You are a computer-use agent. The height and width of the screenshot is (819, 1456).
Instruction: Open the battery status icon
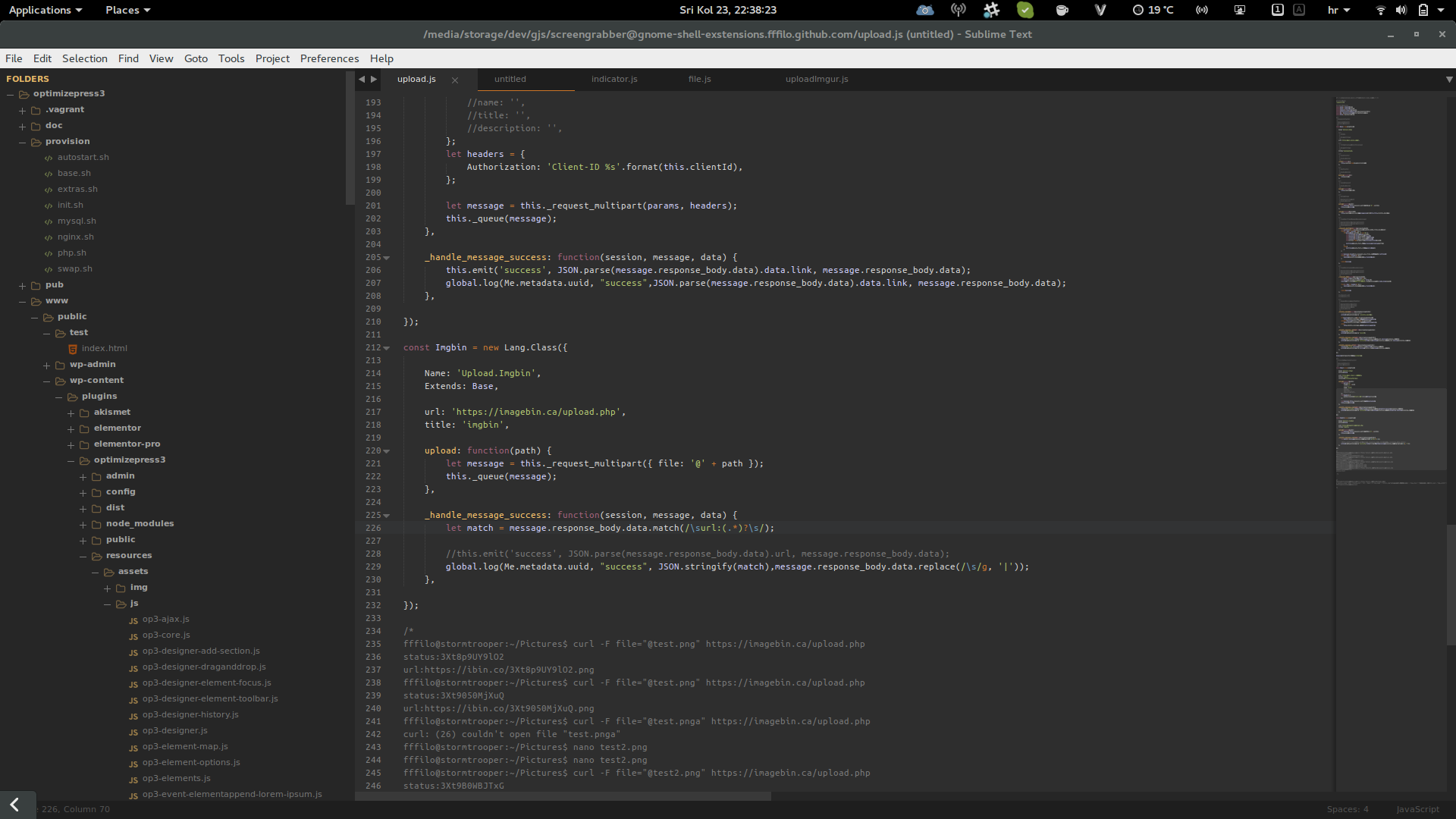point(1423,10)
